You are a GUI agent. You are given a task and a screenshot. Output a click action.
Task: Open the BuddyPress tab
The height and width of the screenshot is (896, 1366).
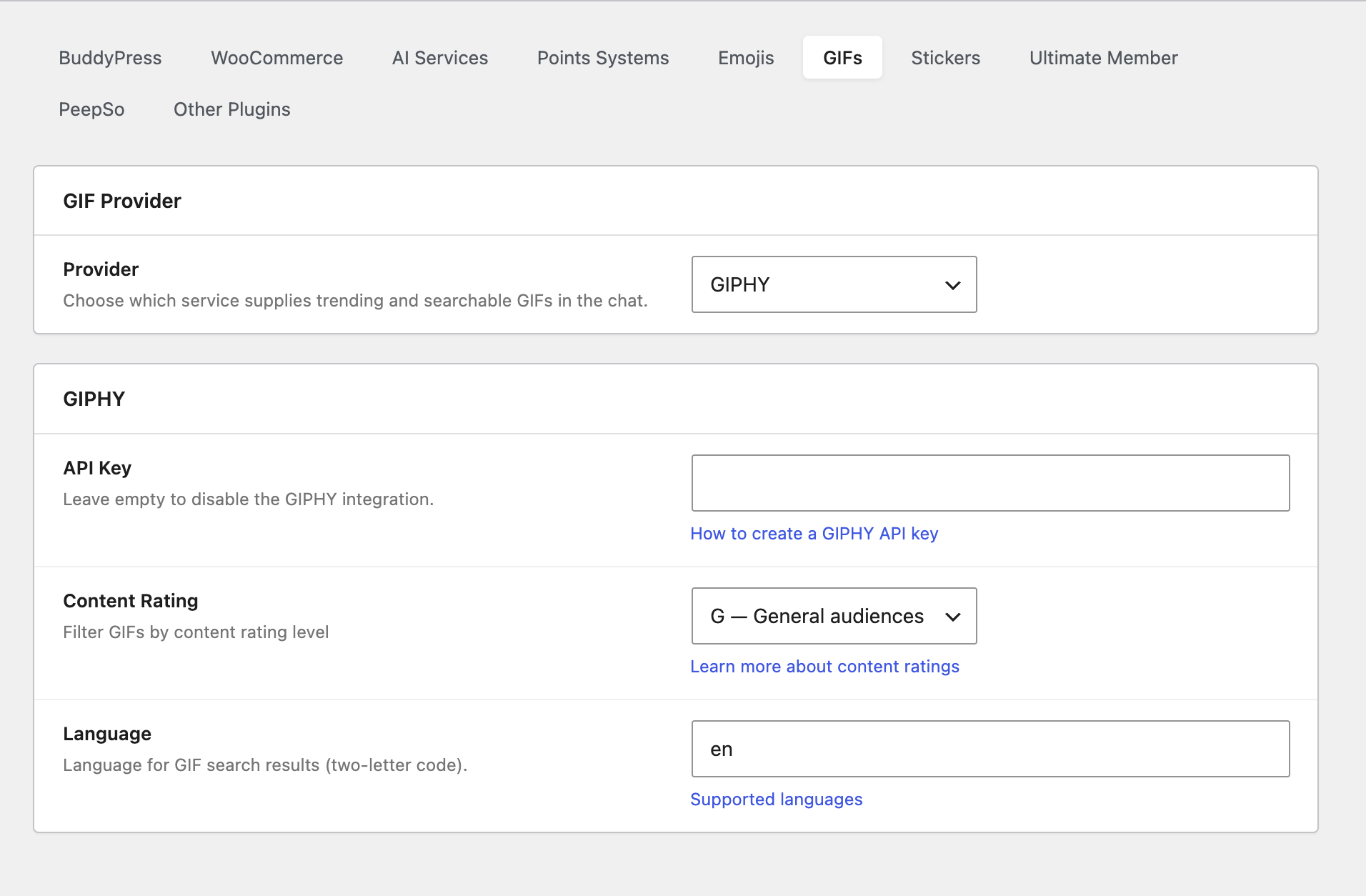(x=110, y=58)
